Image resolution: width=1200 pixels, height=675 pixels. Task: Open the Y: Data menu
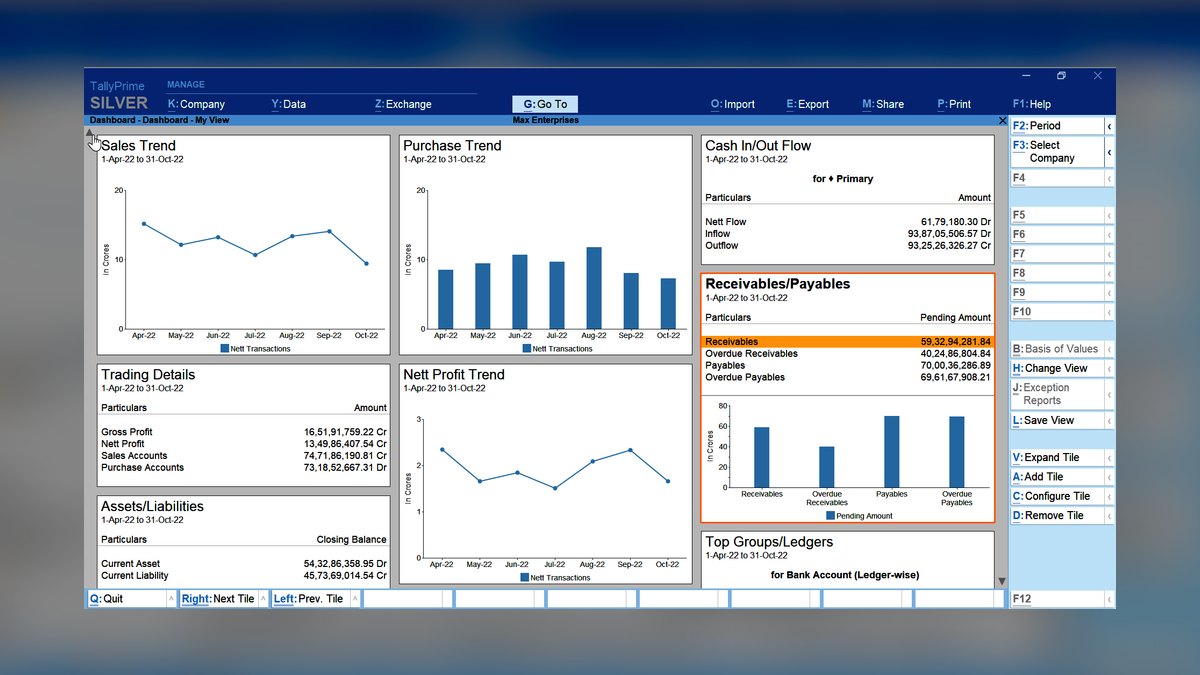(x=288, y=104)
